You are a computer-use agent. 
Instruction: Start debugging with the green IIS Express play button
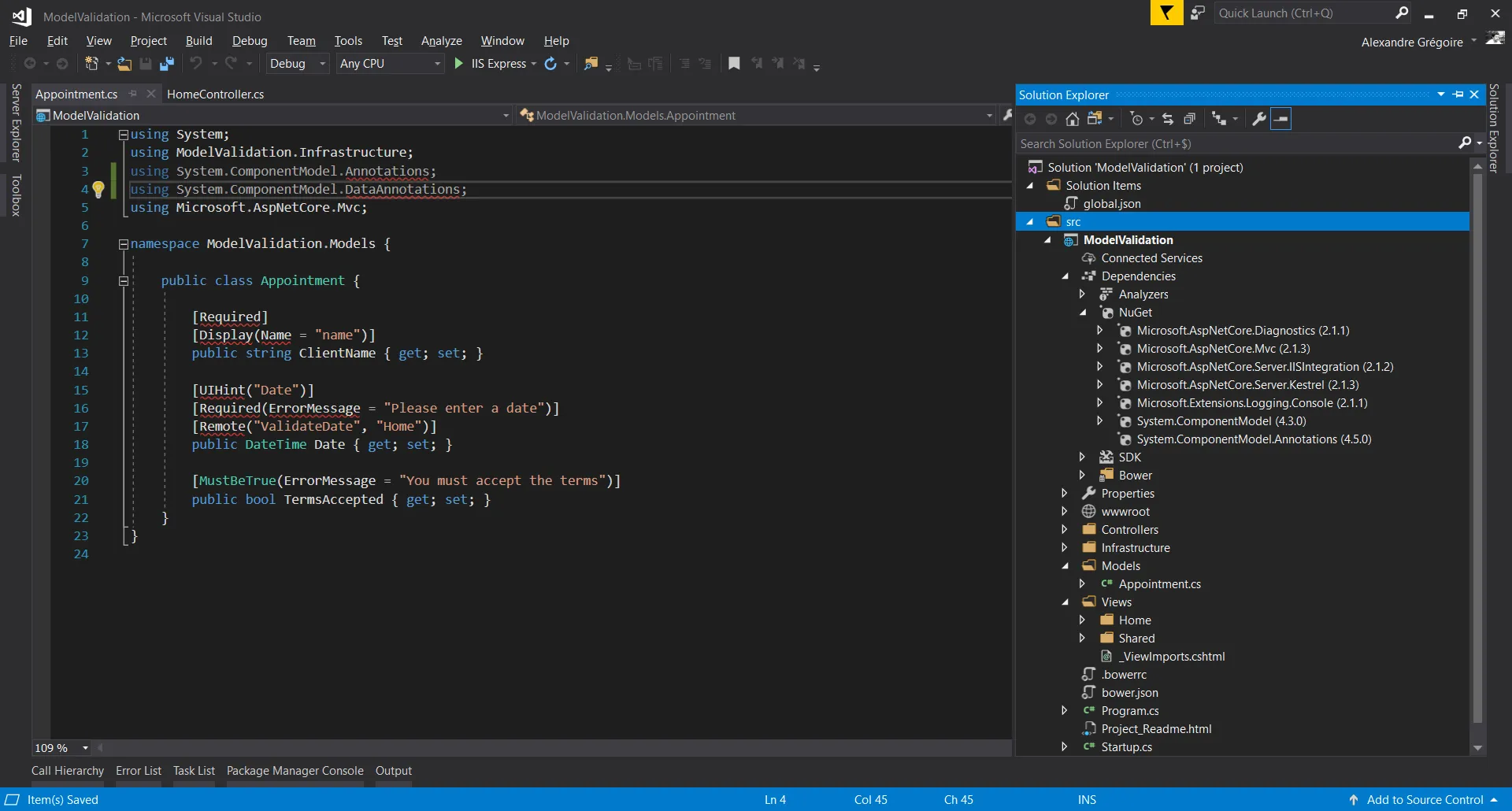point(459,64)
